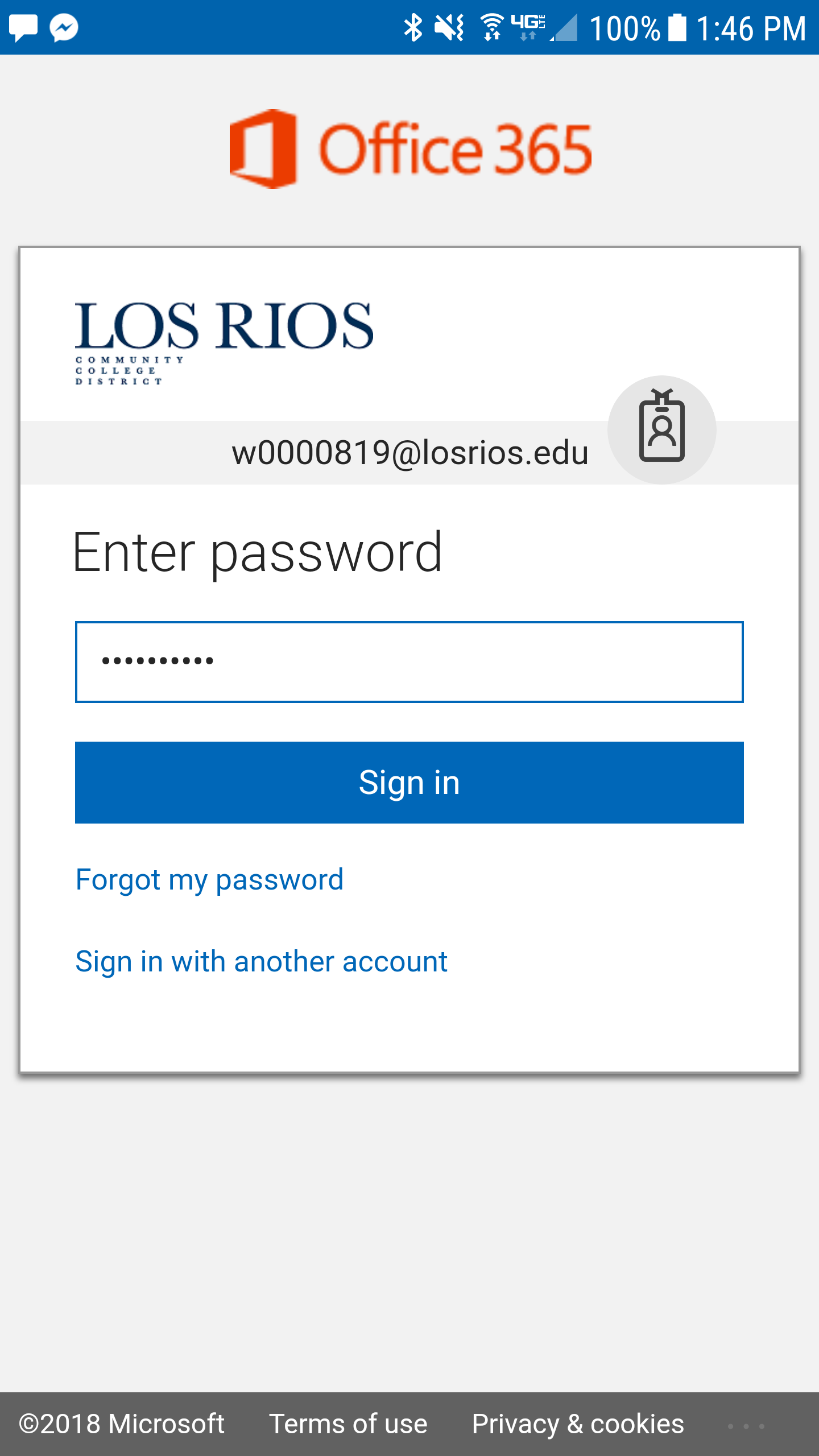Open the Messenger notification icon
The width and height of the screenshot is (819, 1456).
click(x=64, y=27)
